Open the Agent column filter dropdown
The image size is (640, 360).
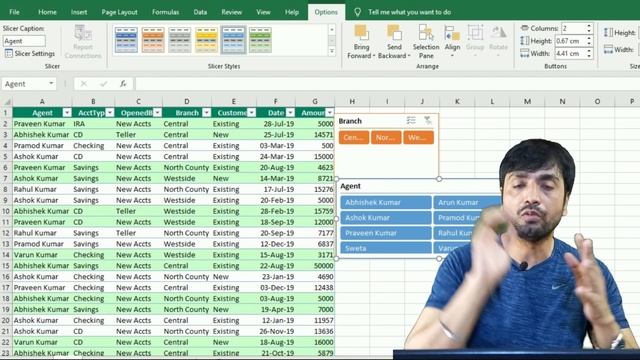tap(67, 113)
